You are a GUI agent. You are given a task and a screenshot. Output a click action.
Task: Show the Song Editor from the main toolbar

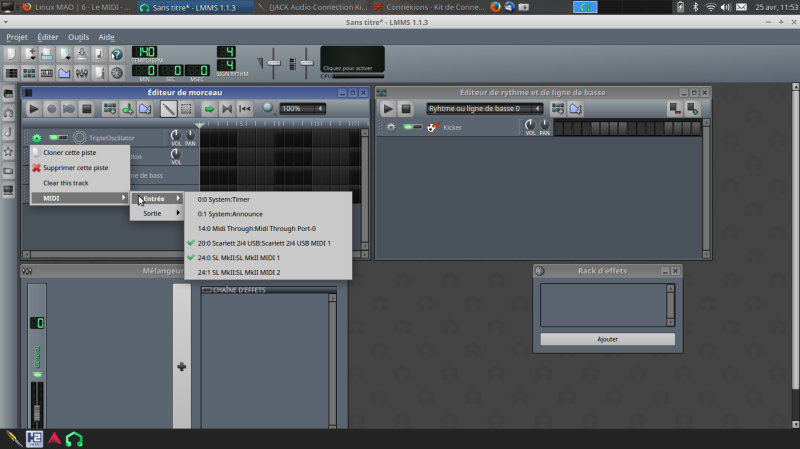pyautogui.click(x=11, y=73)
